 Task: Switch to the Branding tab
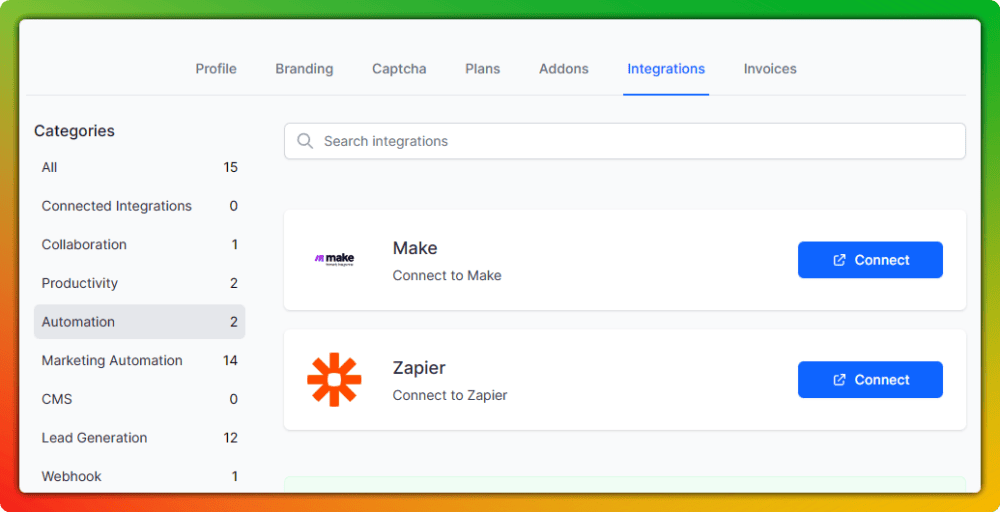point(304,69)
